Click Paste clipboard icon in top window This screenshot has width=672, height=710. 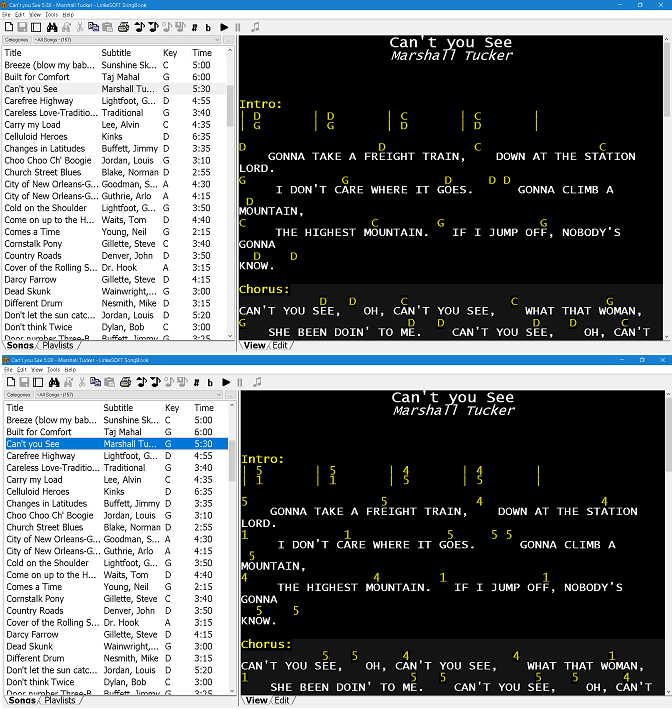coord(108,27)
